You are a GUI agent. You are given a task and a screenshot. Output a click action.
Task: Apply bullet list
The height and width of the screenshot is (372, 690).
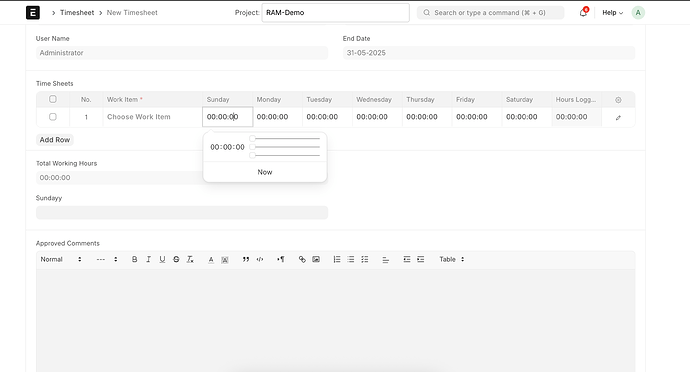click(351, 259)
